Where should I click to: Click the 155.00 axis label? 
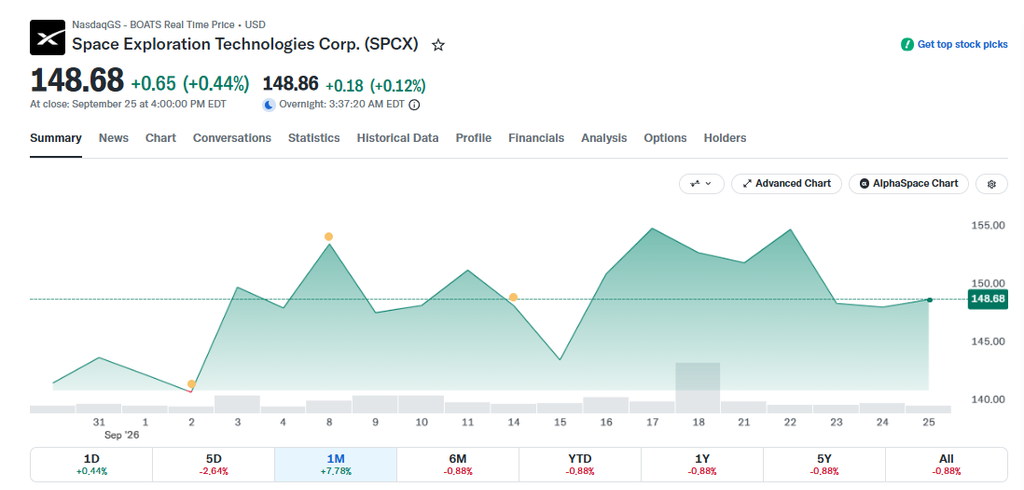987,225
